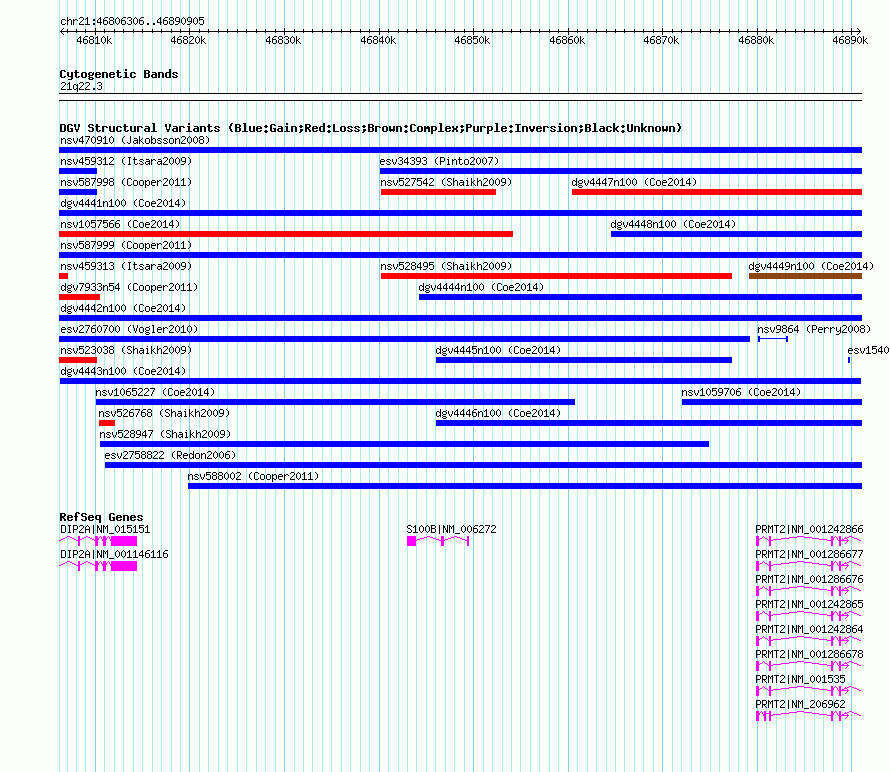Click the S100B|NM_006272 gene glyph
Screen dimensions: 890x772
[x=438, y=541]
